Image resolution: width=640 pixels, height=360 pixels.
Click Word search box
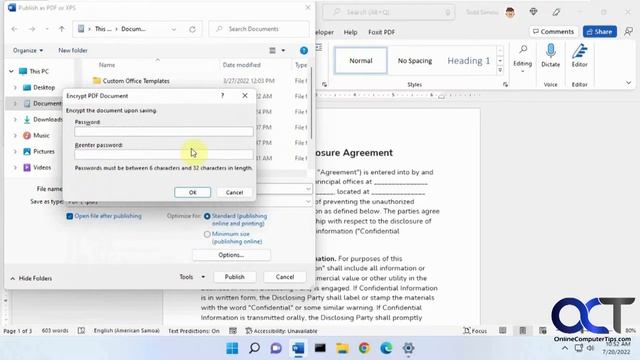coord(389,12)
